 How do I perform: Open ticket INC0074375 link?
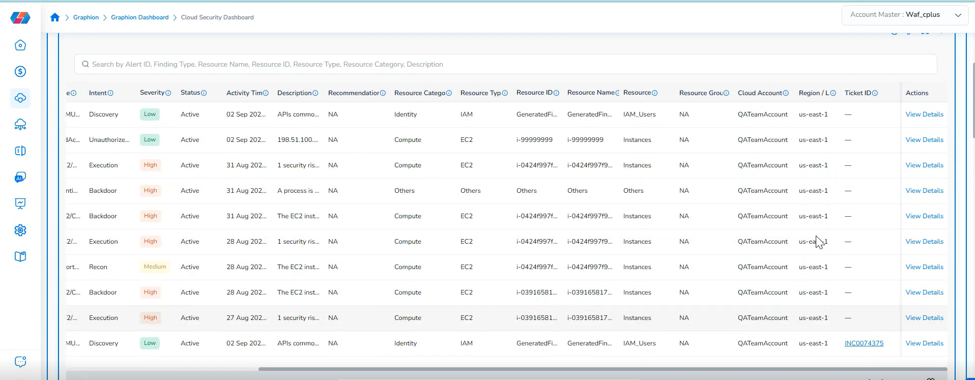[864, 343]
